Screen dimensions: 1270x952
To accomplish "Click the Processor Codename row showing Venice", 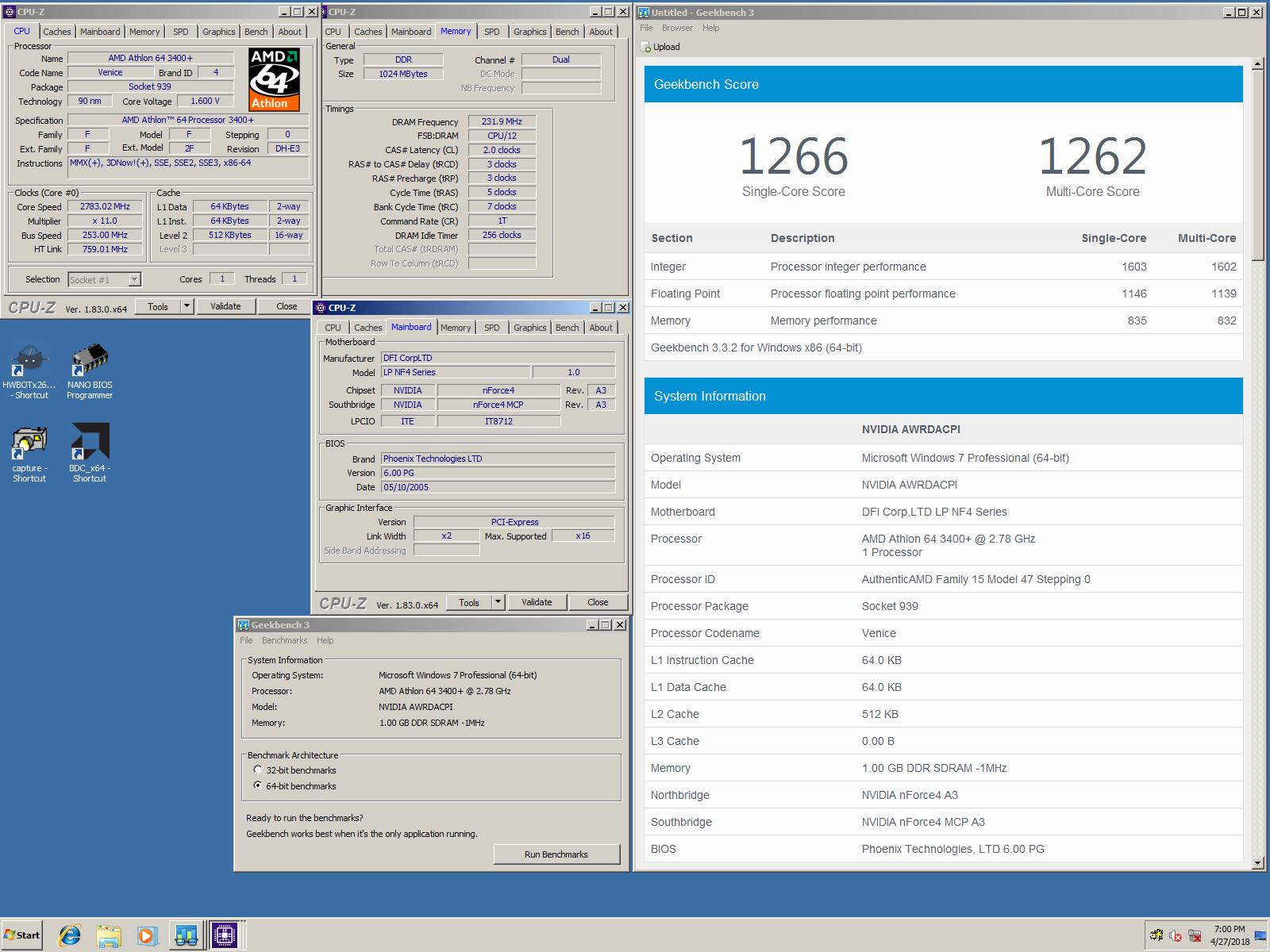I will (944, 633).
